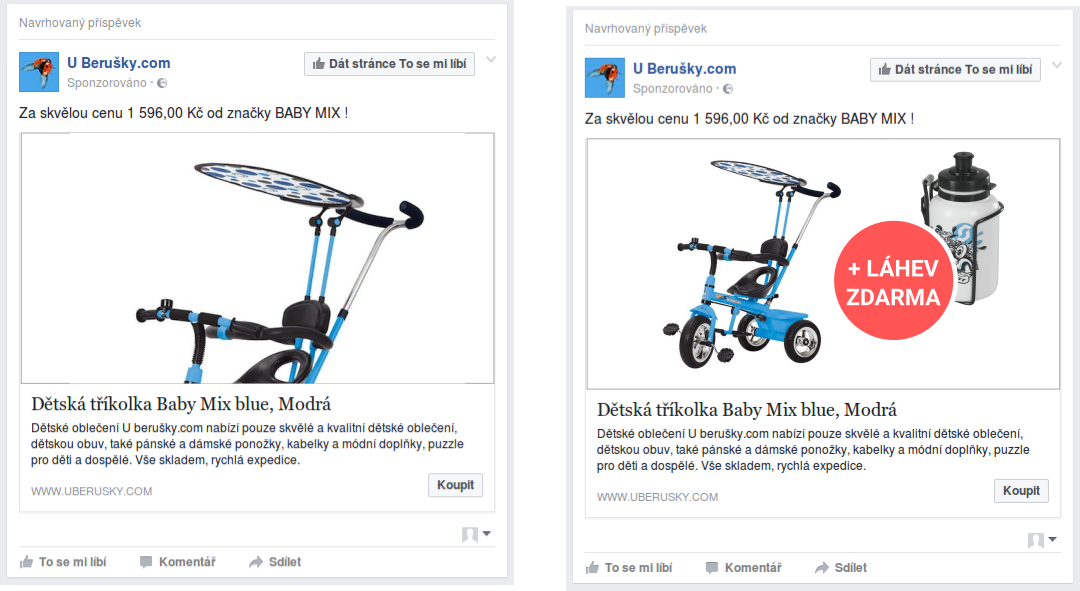Like the right post via To se mi líbí

[630, 568]
